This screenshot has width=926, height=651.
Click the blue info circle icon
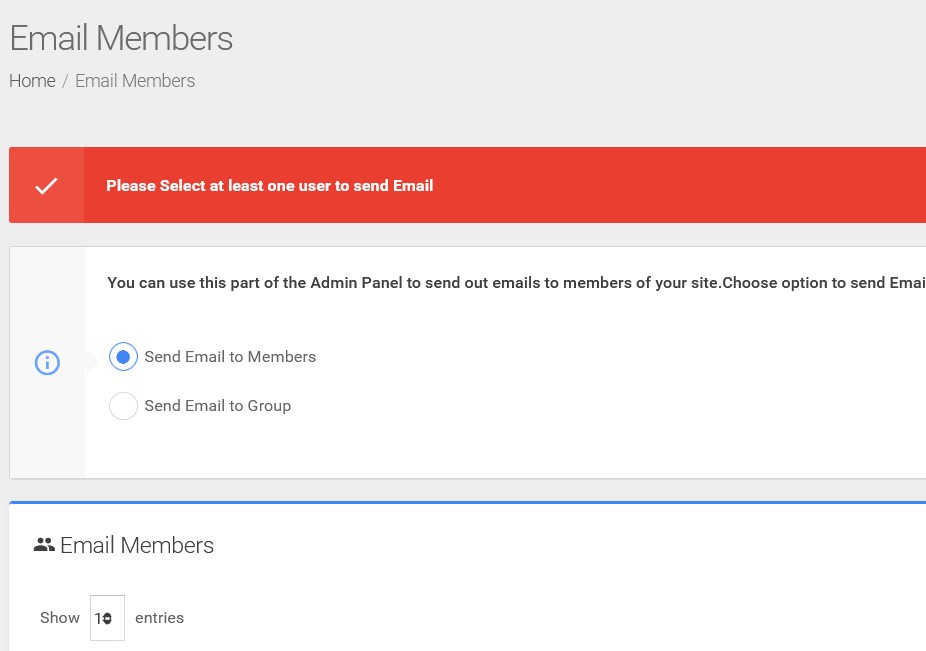coord(47,362)
